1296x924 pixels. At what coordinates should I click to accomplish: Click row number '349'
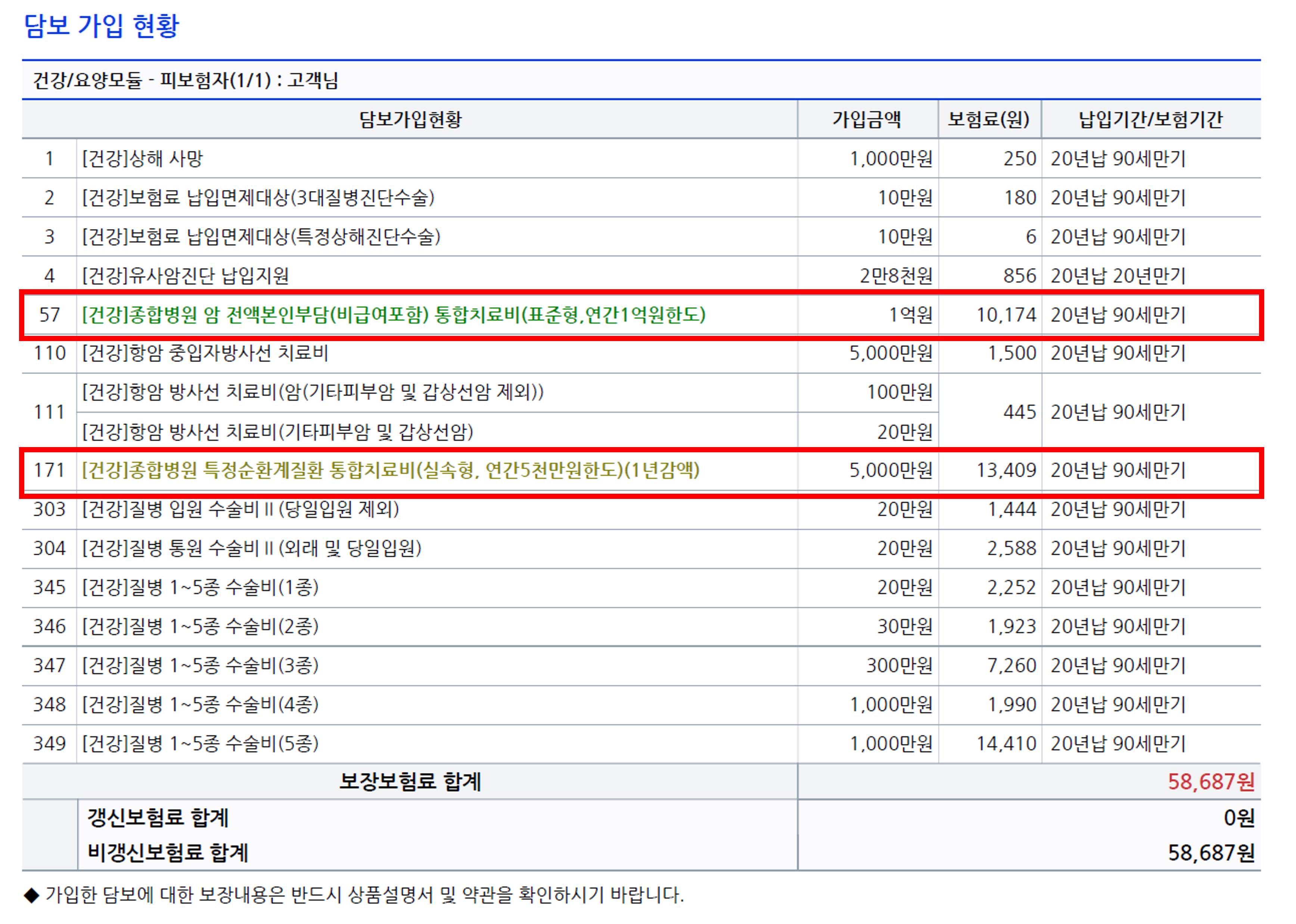click(50, 744)
